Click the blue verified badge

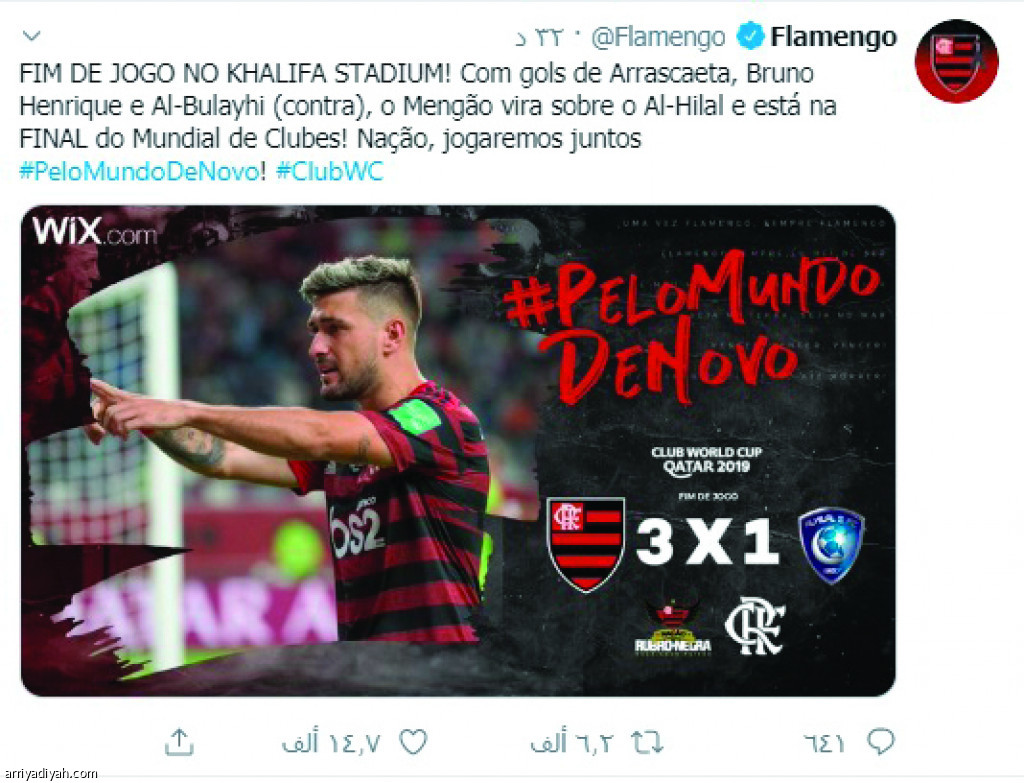point(750,36)
